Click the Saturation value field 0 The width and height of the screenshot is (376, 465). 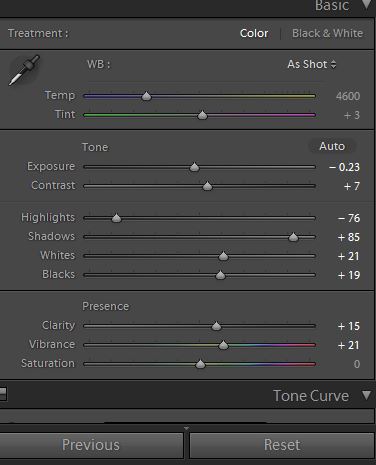(357, 364)
